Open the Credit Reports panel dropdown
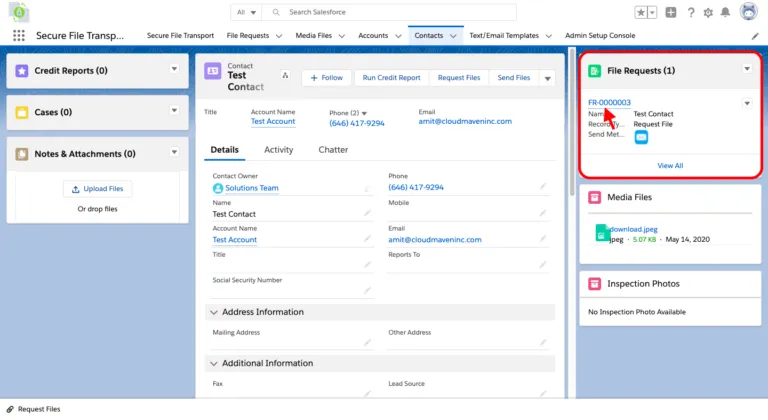 pos(174,69)
